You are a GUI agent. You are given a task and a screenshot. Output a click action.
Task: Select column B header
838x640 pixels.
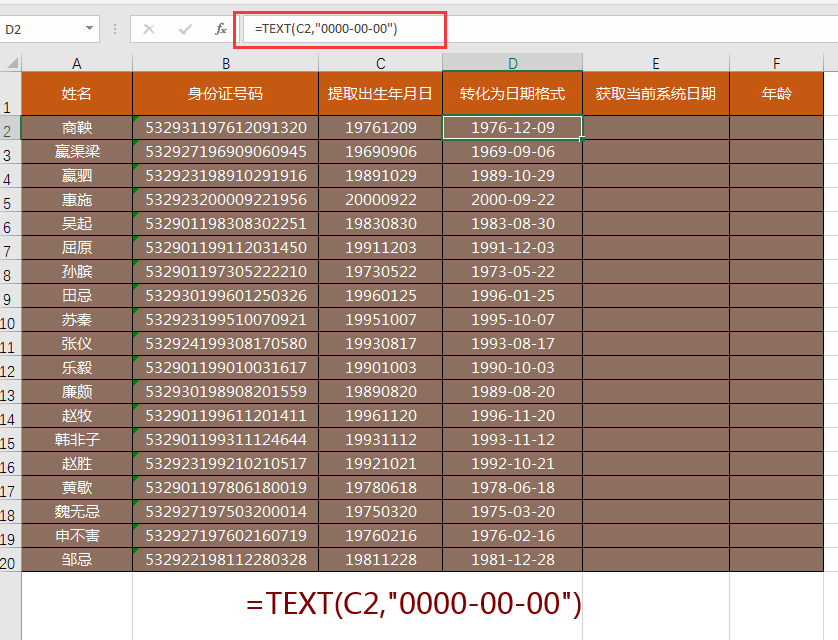[x=226, y=64]
